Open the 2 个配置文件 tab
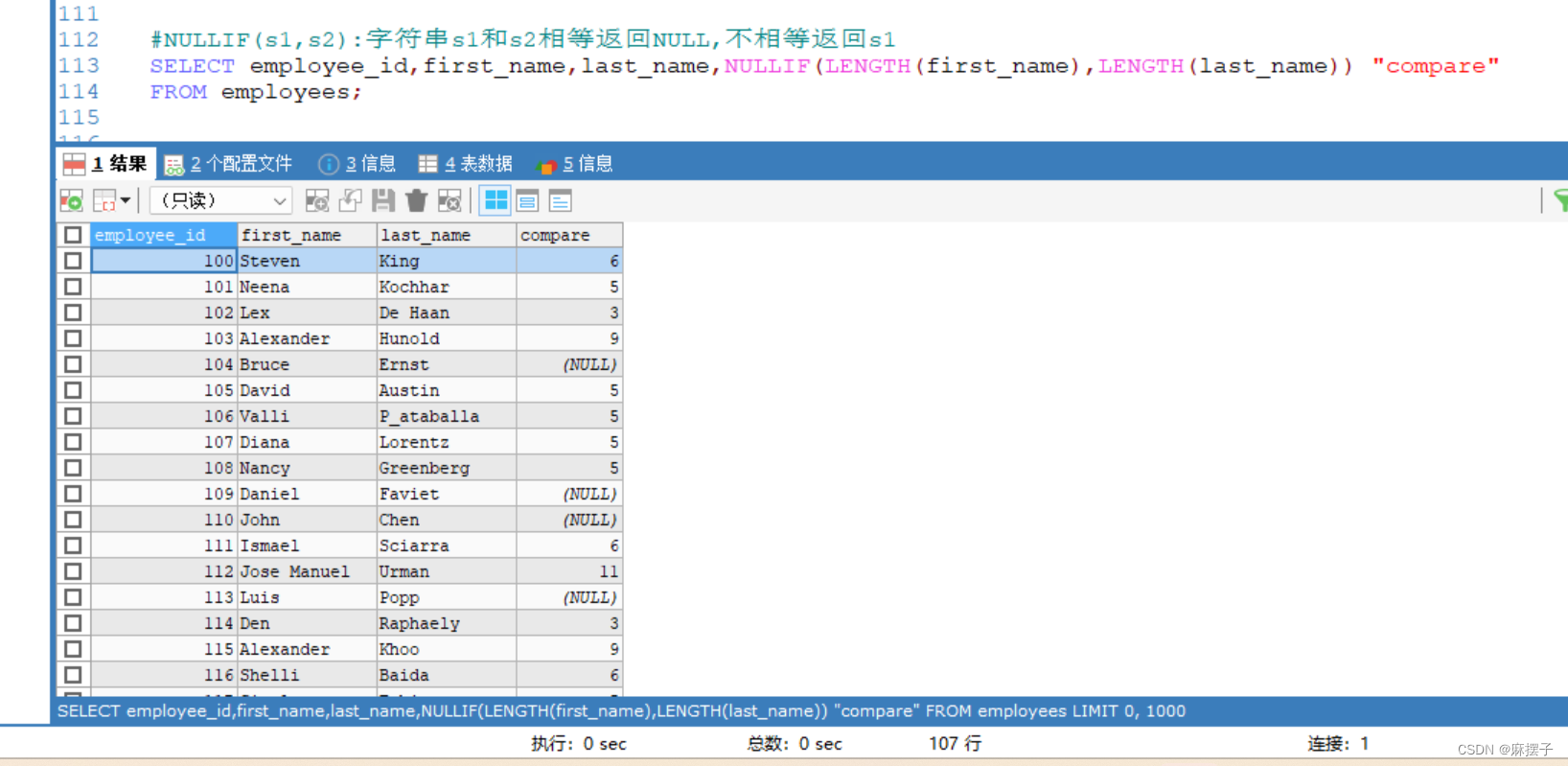This screenshot has width=1568, height=766. coord(228,164)
